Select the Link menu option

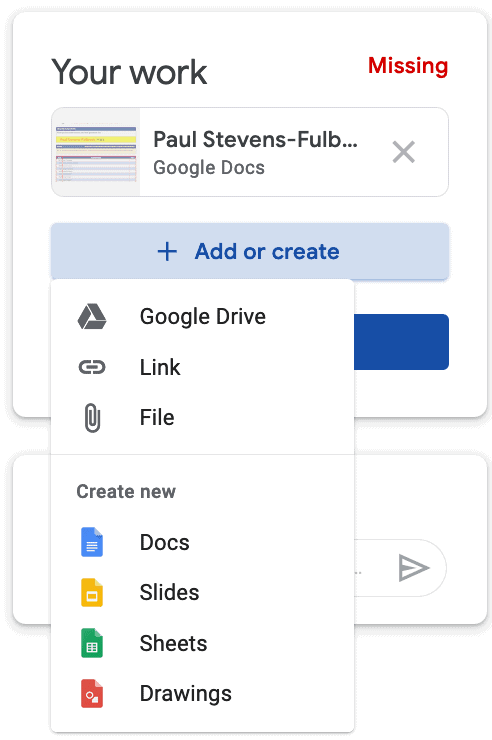(x=202, y=367)
